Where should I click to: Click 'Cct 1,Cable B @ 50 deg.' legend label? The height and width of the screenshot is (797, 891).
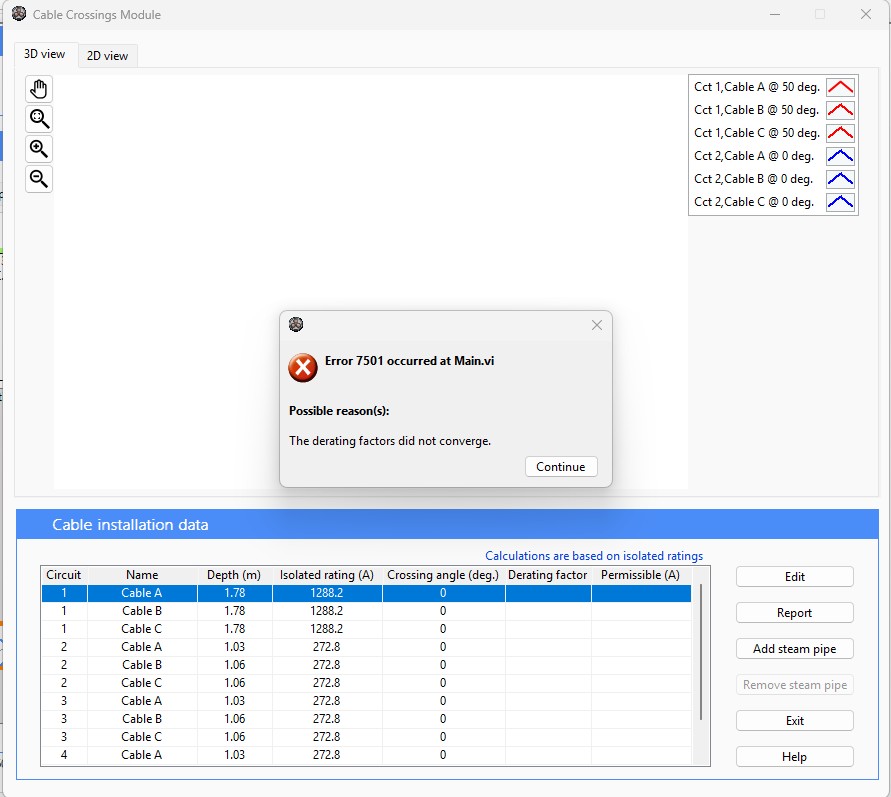coord(757,110)
